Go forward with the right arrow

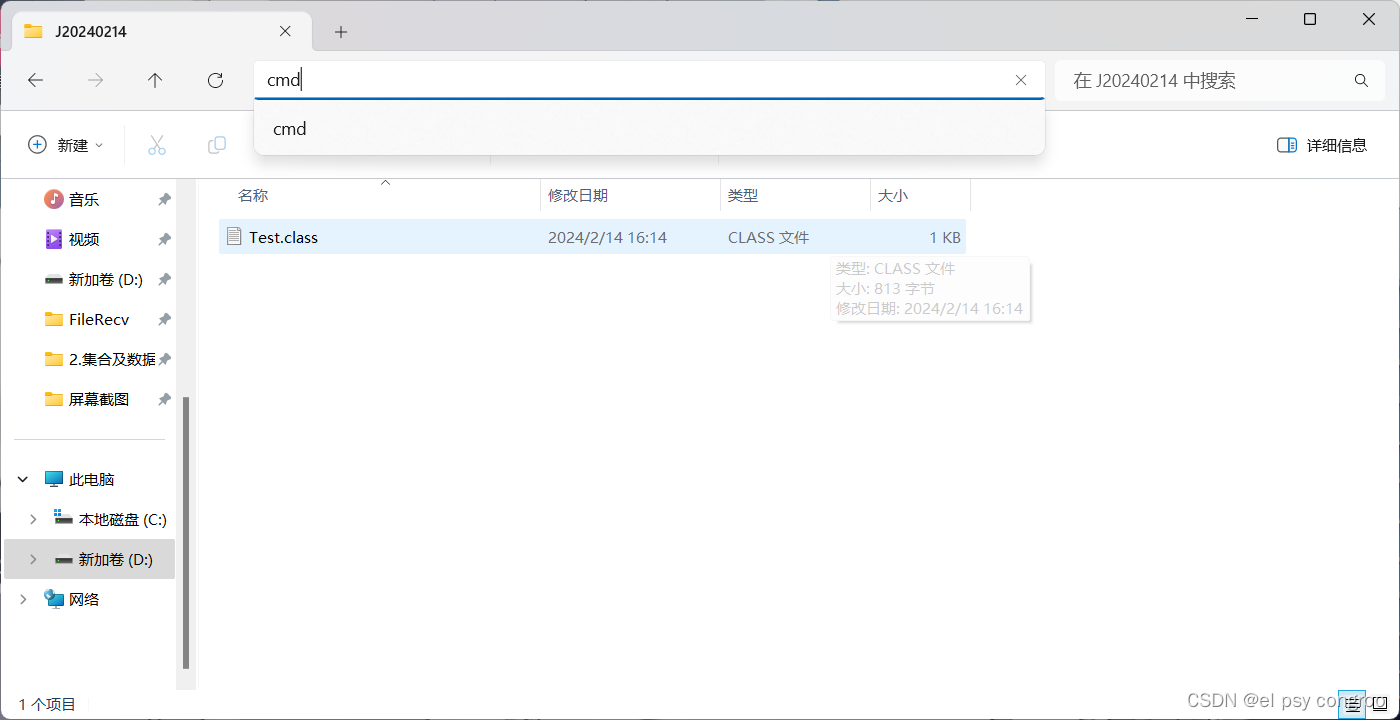tap(96, 81)
